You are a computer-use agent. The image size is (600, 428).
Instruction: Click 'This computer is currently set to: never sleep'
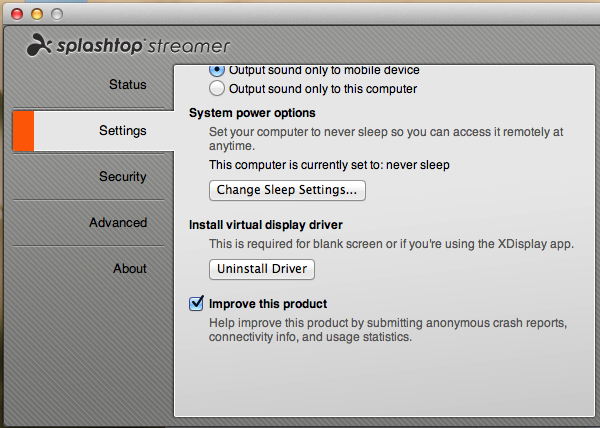point(329,165)
